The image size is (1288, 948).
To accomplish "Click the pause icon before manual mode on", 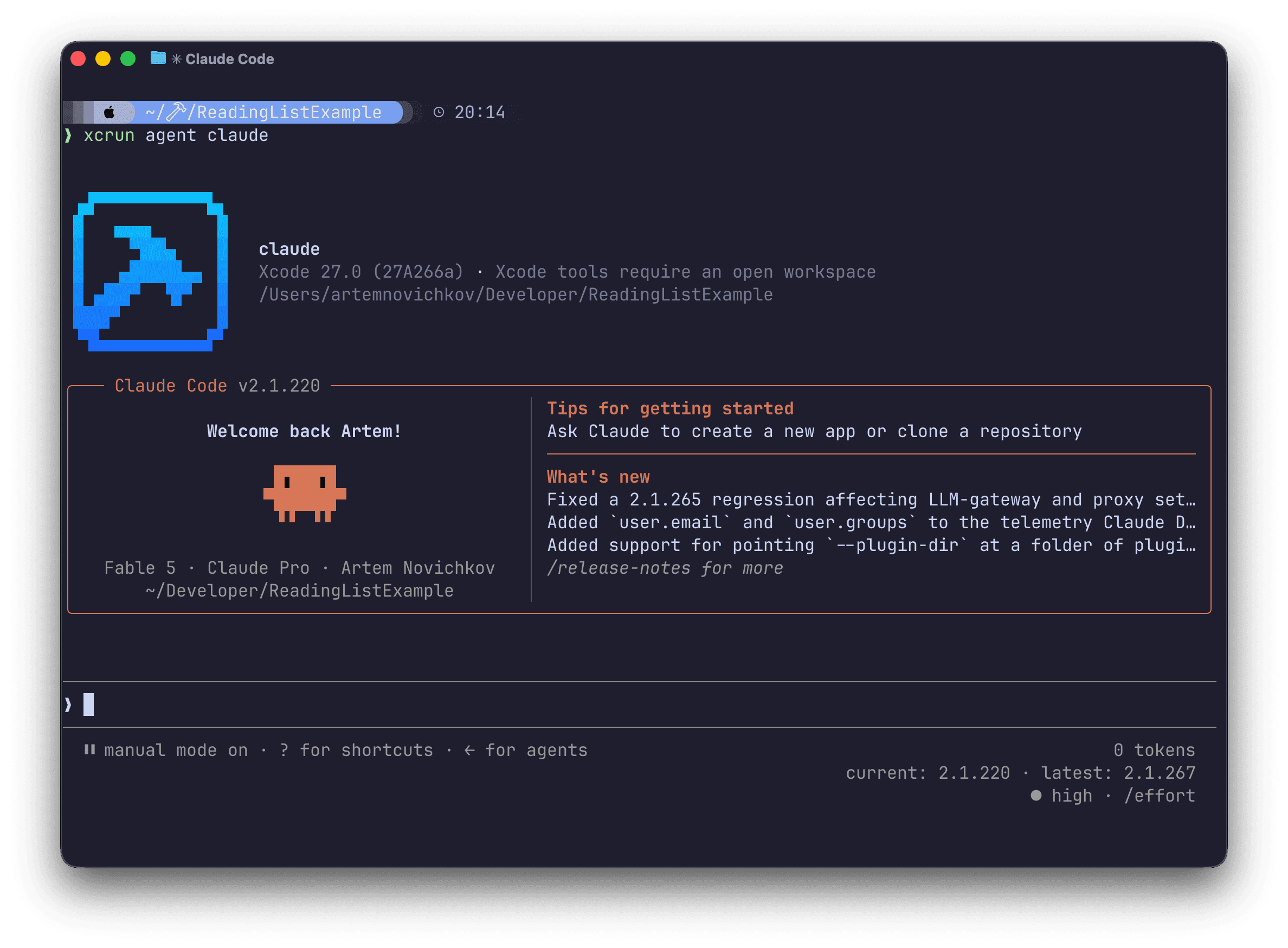I will [89, 750].
